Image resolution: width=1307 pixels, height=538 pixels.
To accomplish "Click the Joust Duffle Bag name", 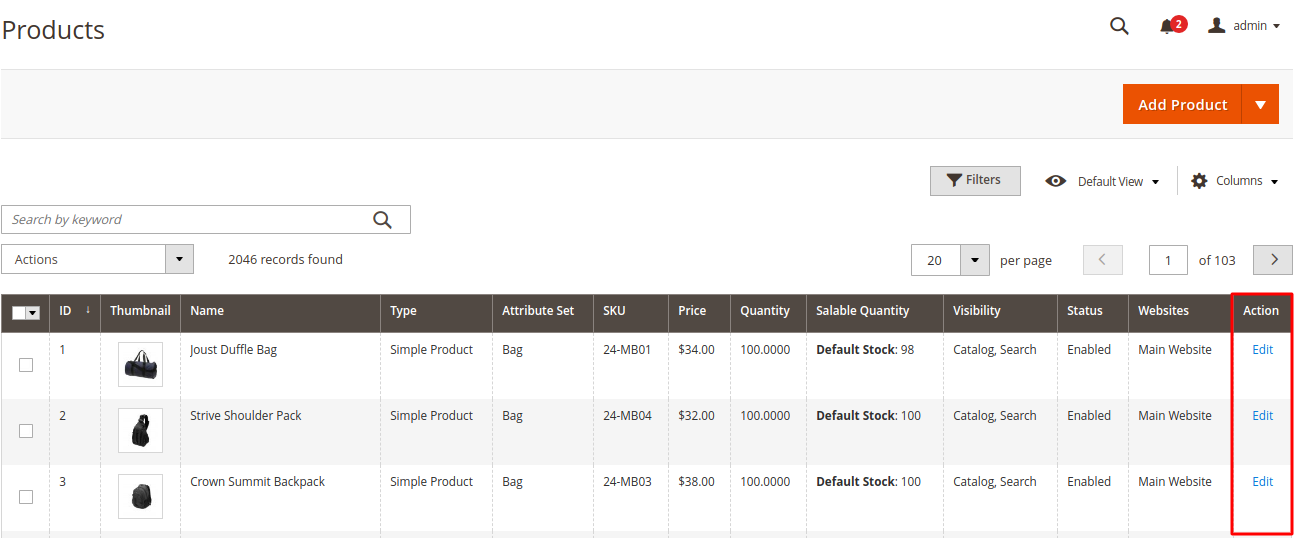I will point(234,350).
